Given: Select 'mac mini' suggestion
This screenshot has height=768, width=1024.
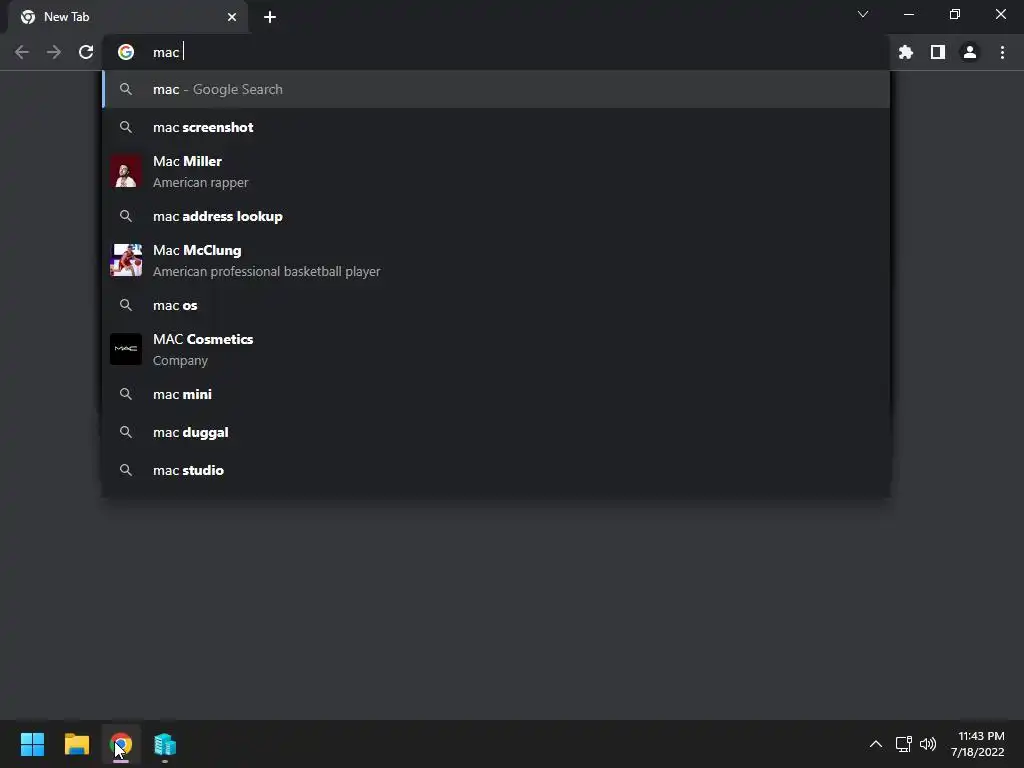Looking at the screenshot, I should (x=496, y=394).
